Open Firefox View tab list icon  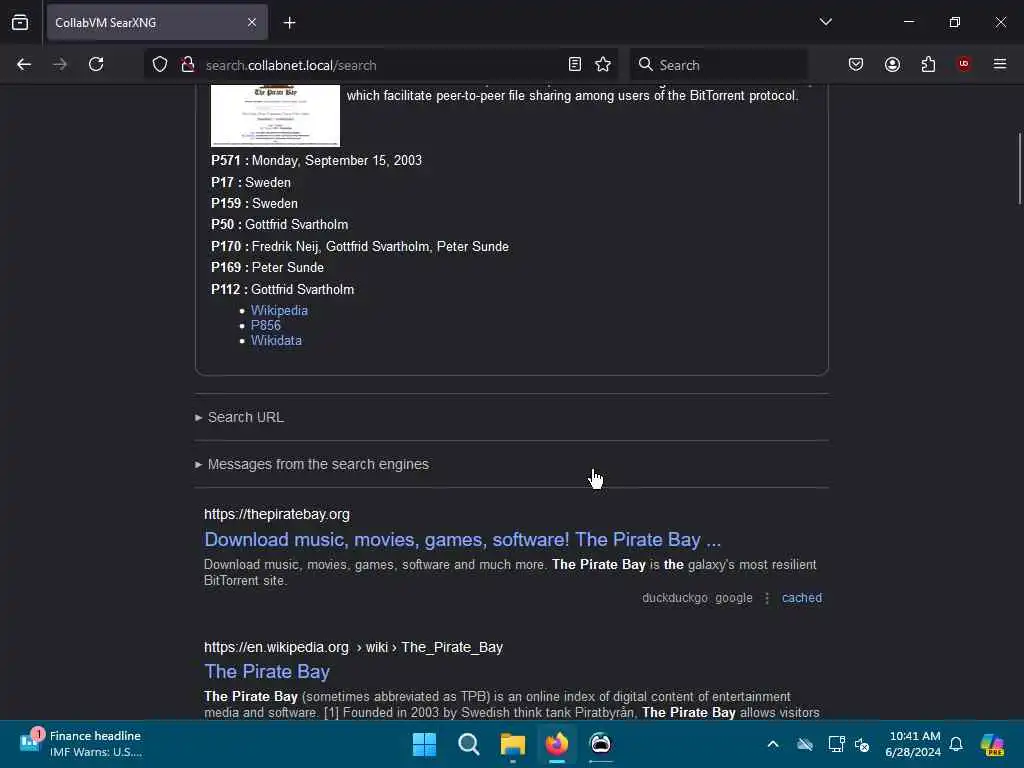tap(20, 22)
